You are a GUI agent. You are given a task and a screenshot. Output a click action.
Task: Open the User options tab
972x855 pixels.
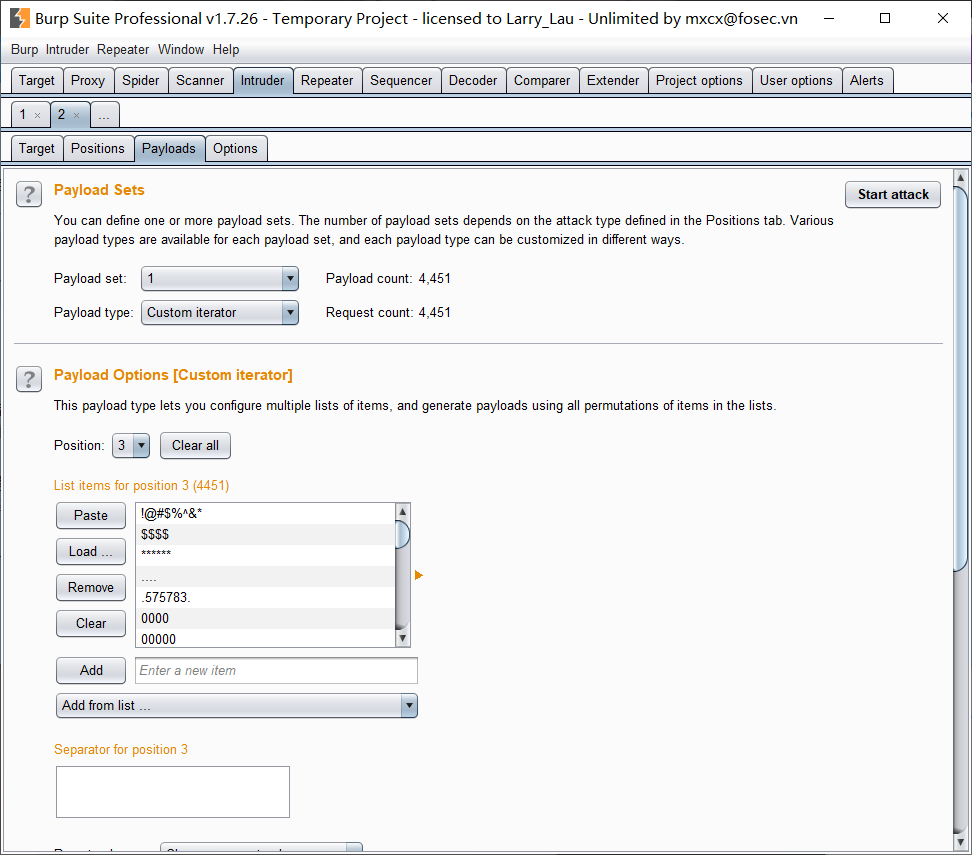[x=797, y=81]
